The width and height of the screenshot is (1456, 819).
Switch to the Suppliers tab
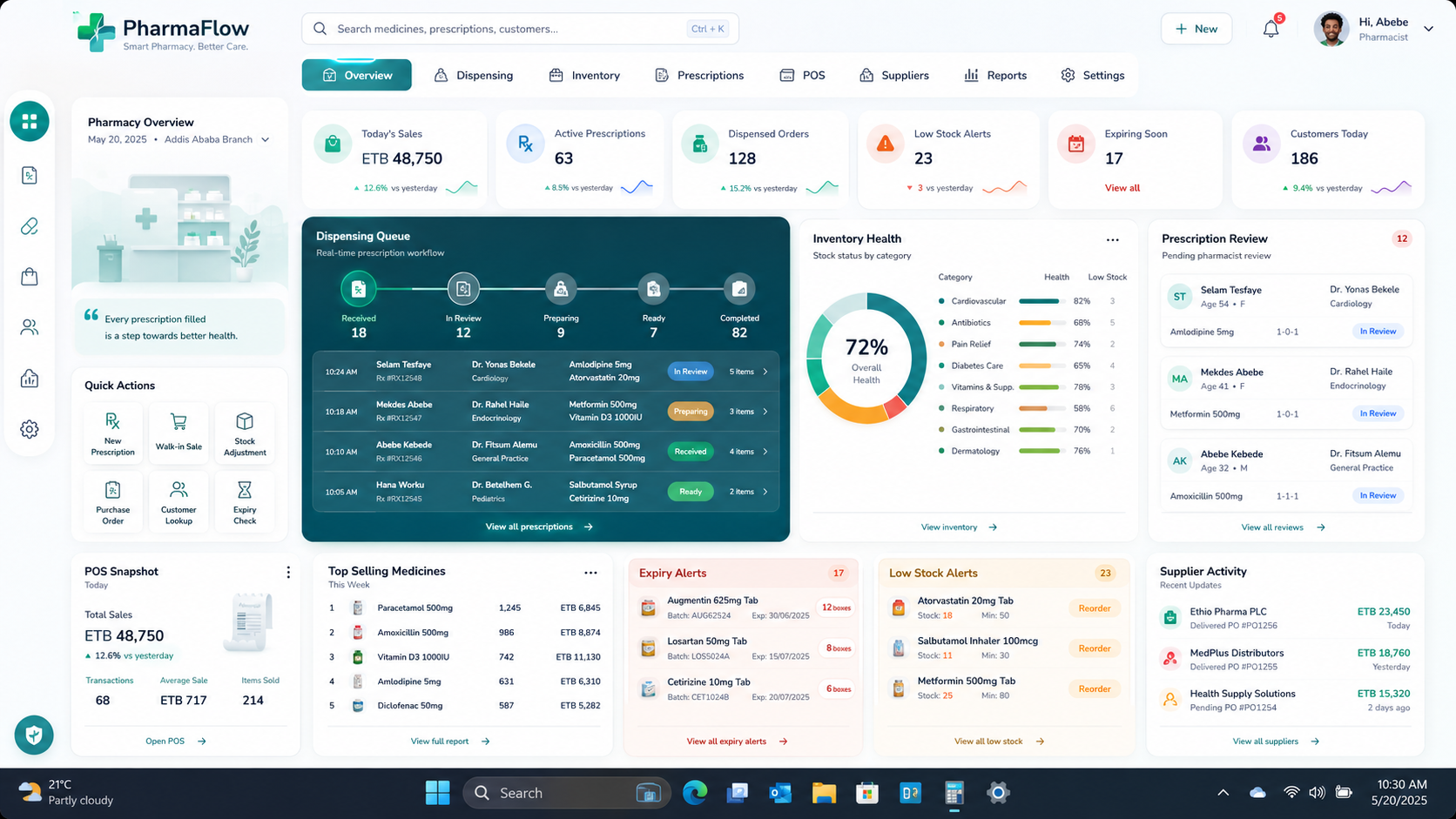tap(893, 75)
